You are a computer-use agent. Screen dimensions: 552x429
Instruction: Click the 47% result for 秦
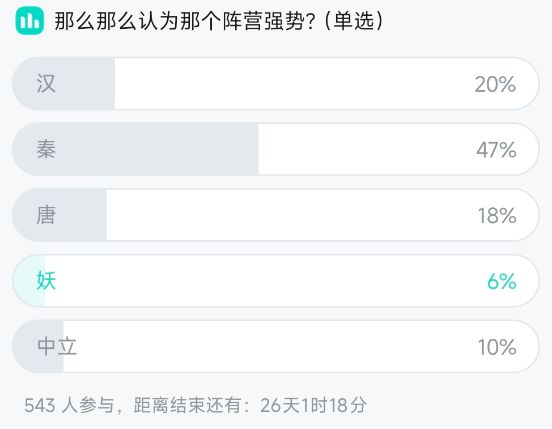(496, 150)
